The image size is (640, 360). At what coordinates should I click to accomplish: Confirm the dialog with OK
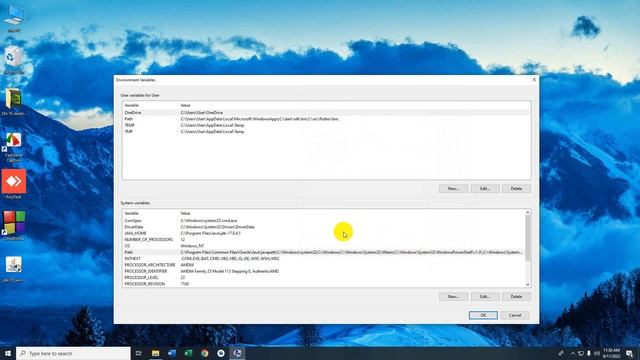pos(483,315)
